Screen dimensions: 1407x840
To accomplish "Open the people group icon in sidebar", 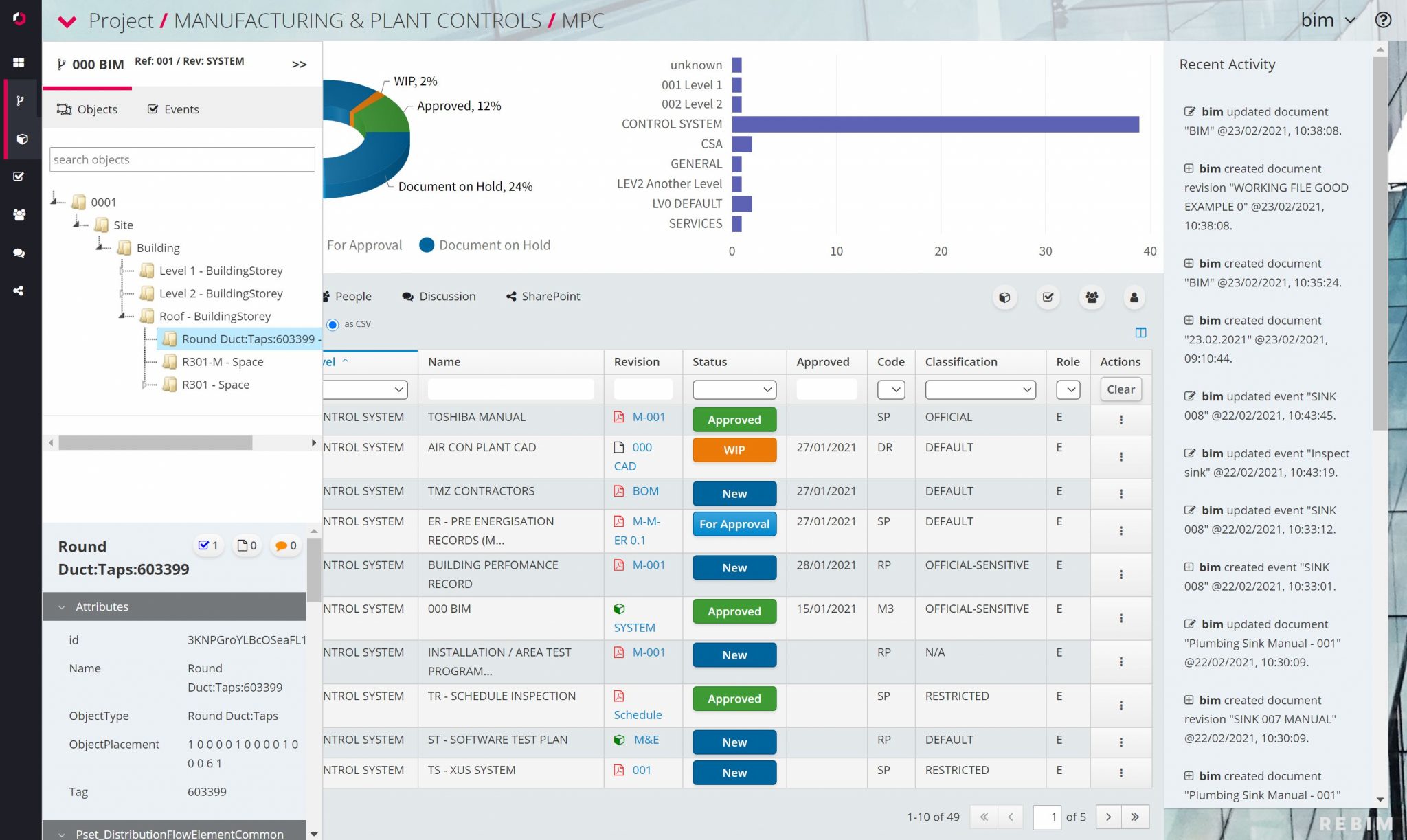I will tap(19, 214).
